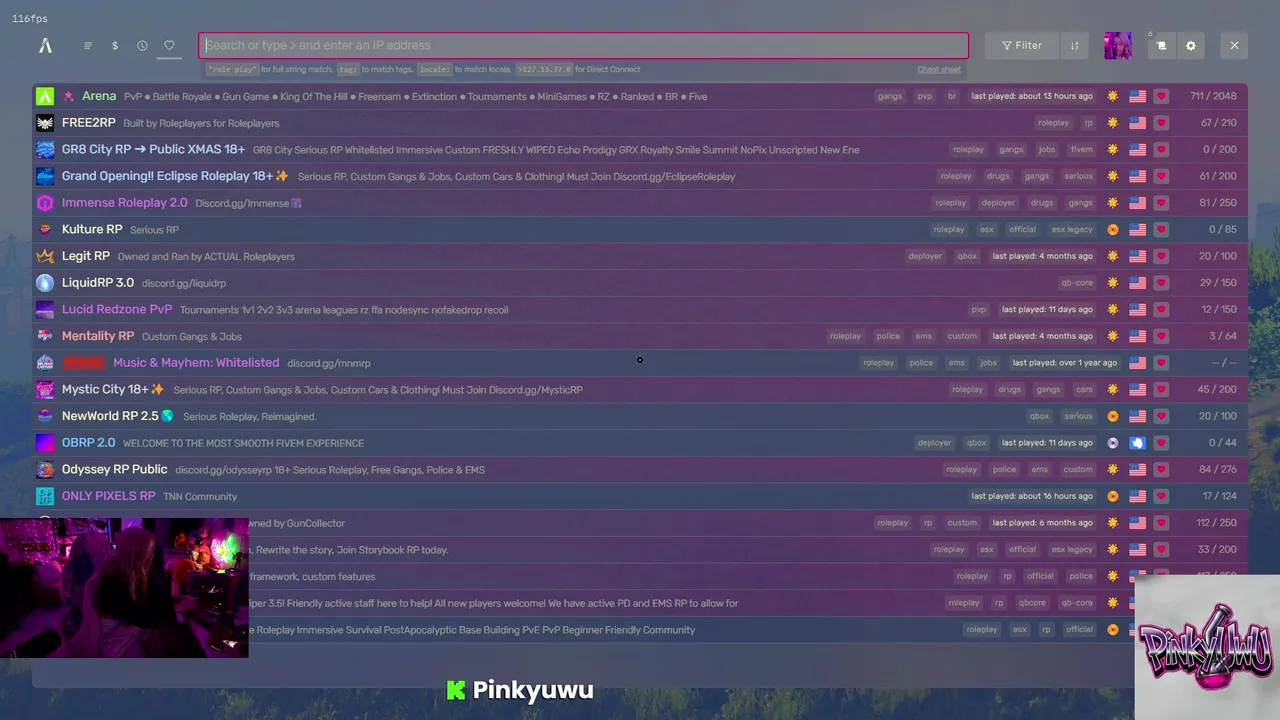Click the NewWorld RP 2.5 server icon
The image size is (1280, 720).
[x=45, y=416]
